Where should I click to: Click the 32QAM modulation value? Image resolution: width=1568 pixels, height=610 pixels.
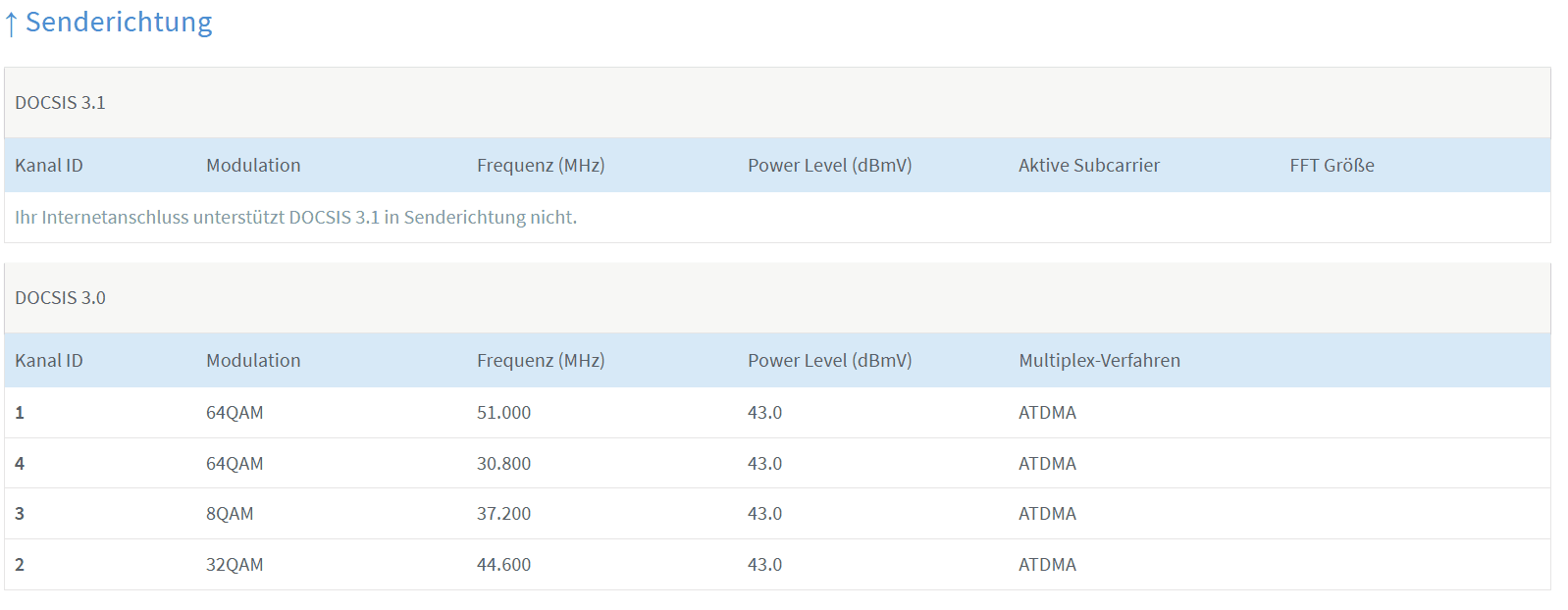click(x=235, y=565)
